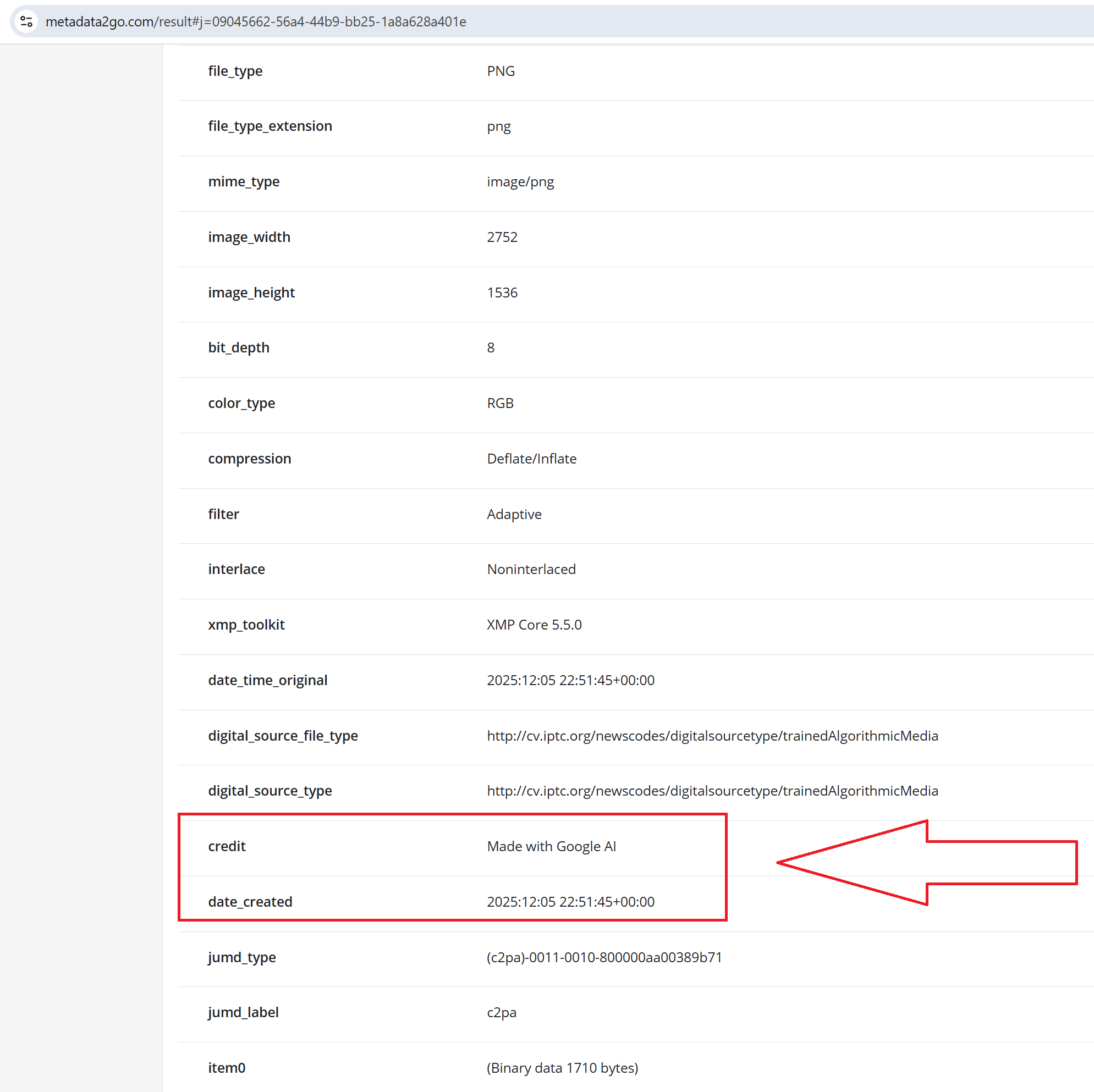The width and height of the screenshot is (1094, 1092).
Task: Click the file_type PNG value
Action: point(501,71)
